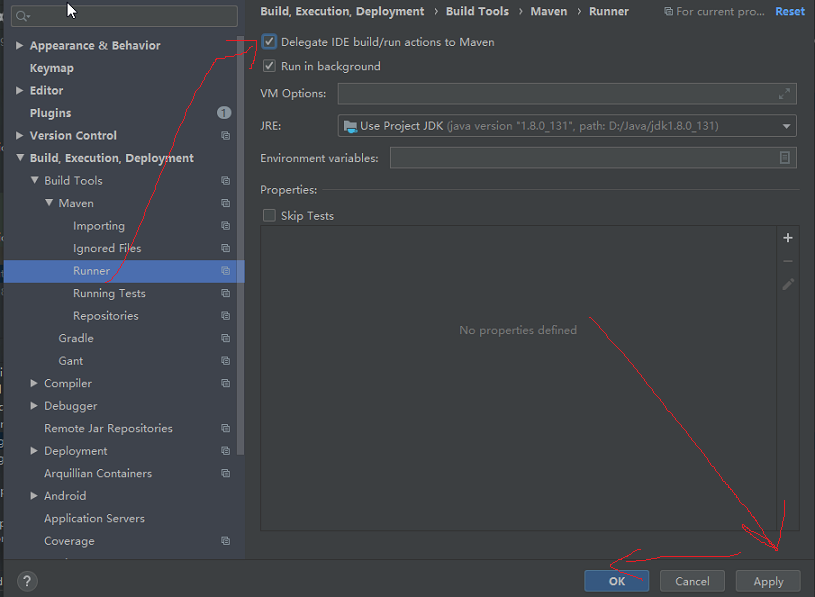Add a new Maven property
Viewport: 815px width, 597px height.
point(788,238)
